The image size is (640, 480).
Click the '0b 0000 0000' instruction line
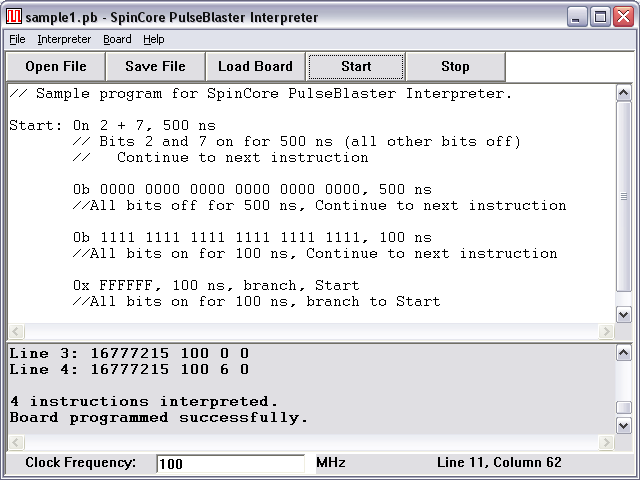pyautogui.click(x=252, y=189)
